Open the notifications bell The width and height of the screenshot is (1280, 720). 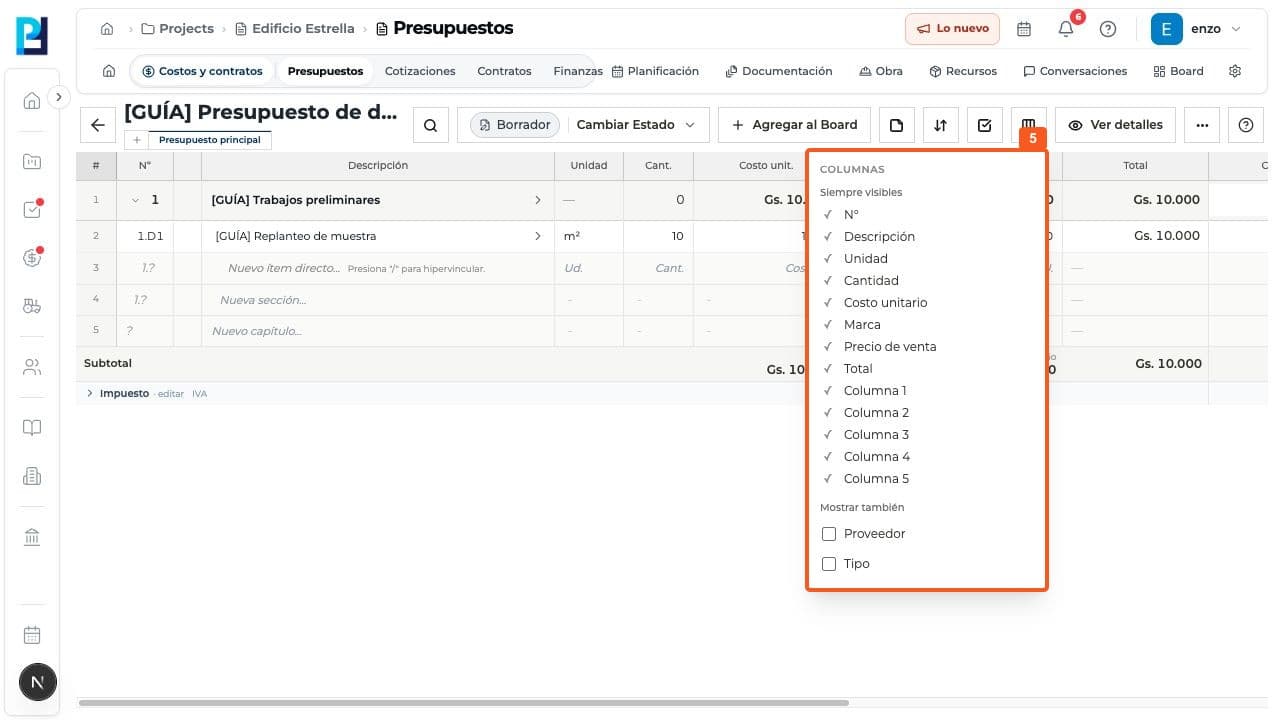click(x=1066, y=29)
